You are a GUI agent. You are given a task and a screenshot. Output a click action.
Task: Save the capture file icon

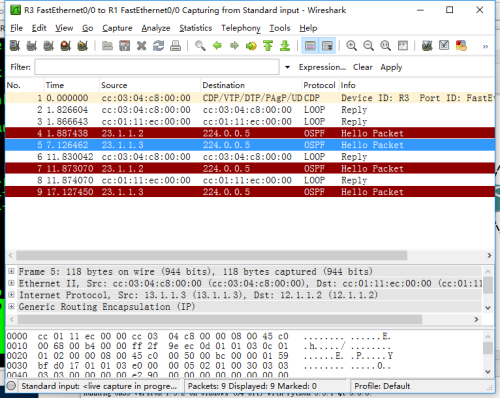point(124,45)
